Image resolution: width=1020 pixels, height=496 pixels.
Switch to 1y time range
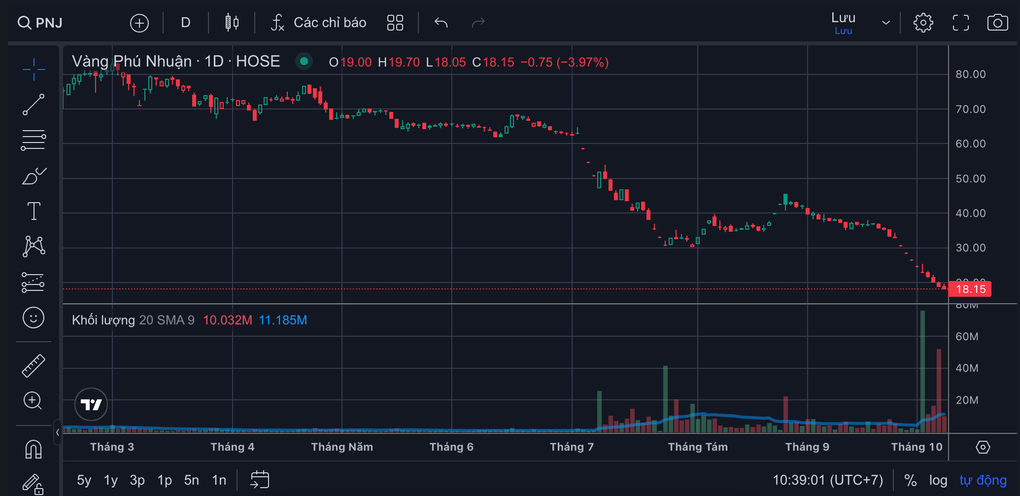tap(111, 480)
